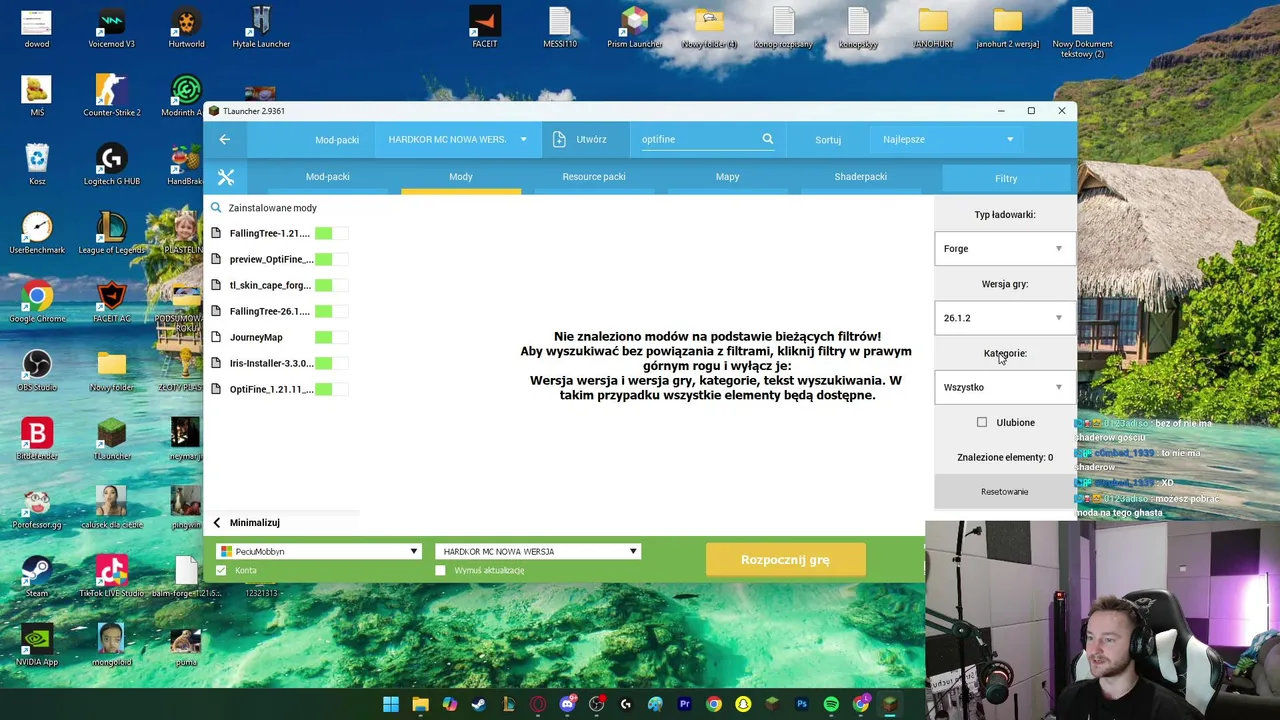
Task: Check the Ulubione checkbox
Action: pyautogui.click(x=982, y=423)
